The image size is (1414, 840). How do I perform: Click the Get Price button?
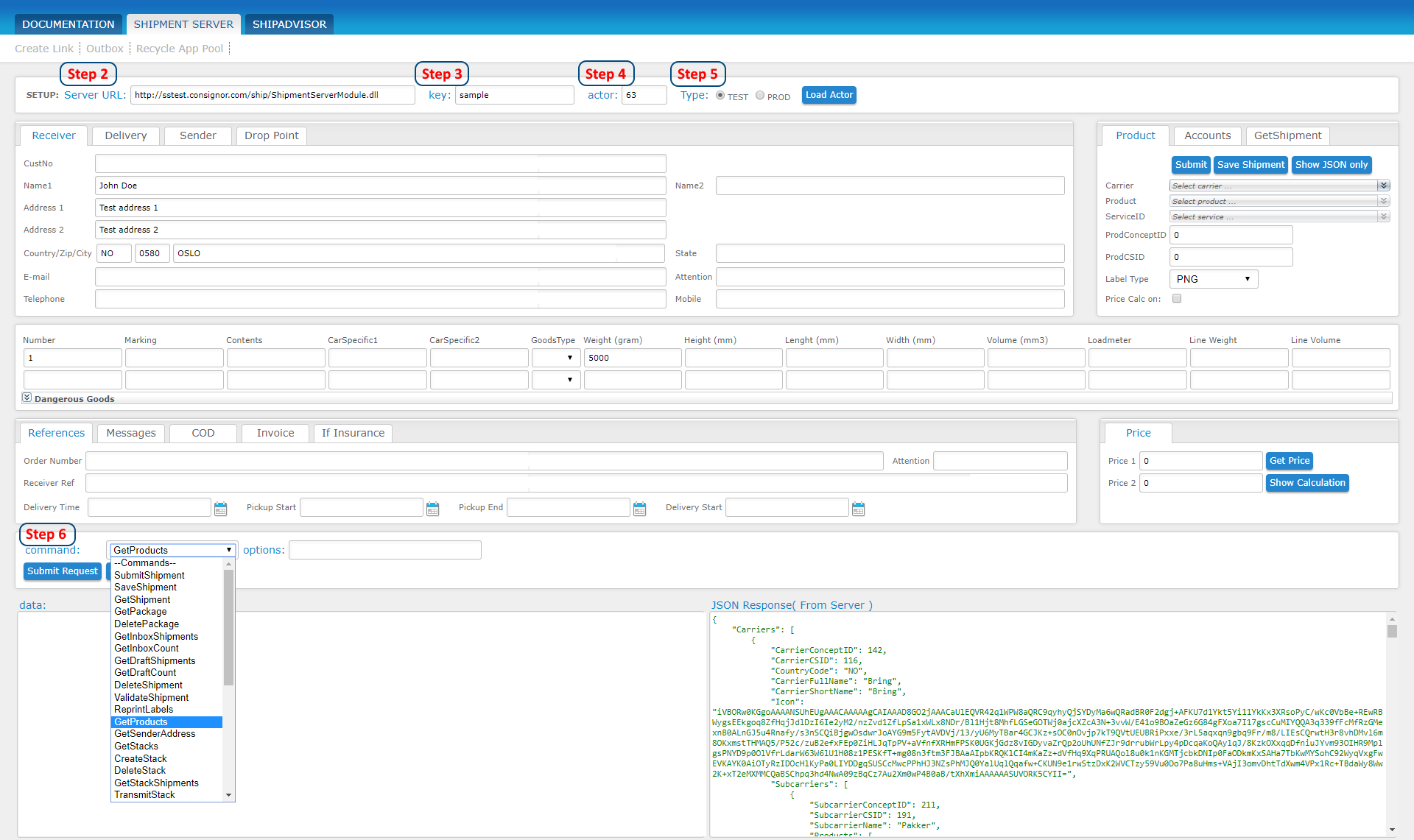click(1290, 461)
